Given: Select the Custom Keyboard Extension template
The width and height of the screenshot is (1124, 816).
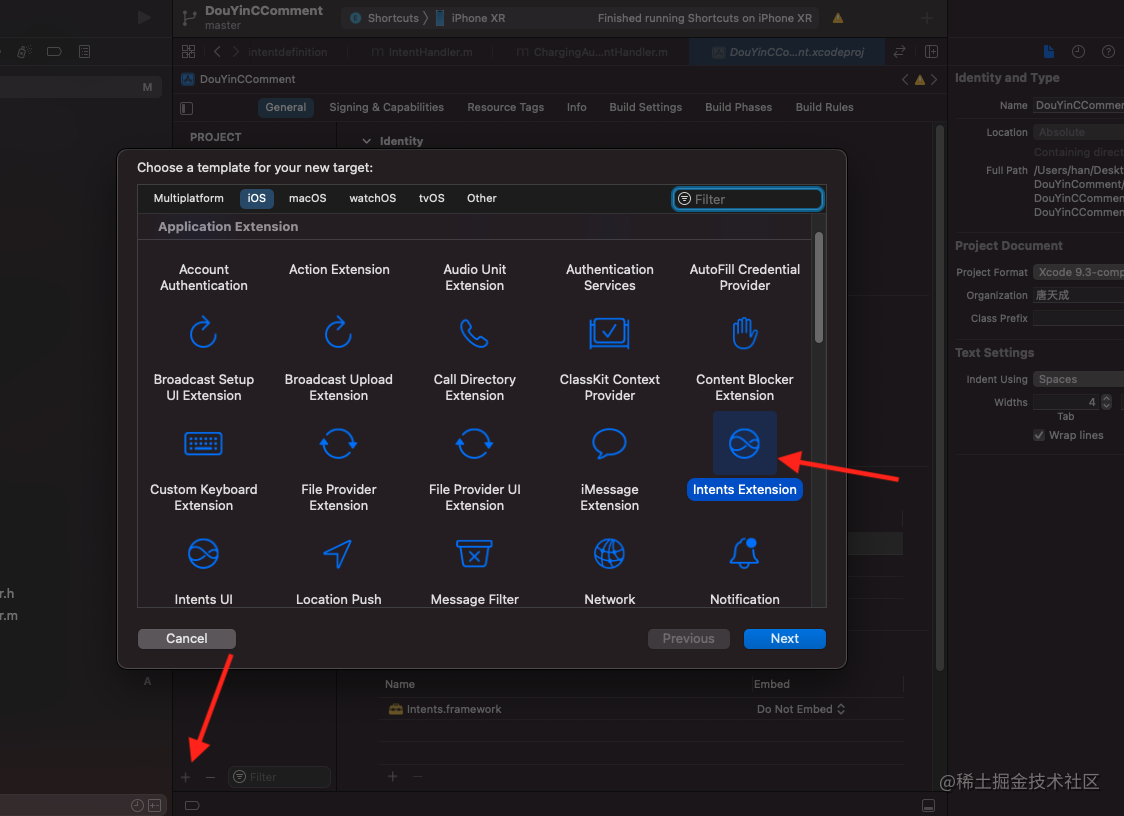Looking at the screenshot, I should (203, 467).
